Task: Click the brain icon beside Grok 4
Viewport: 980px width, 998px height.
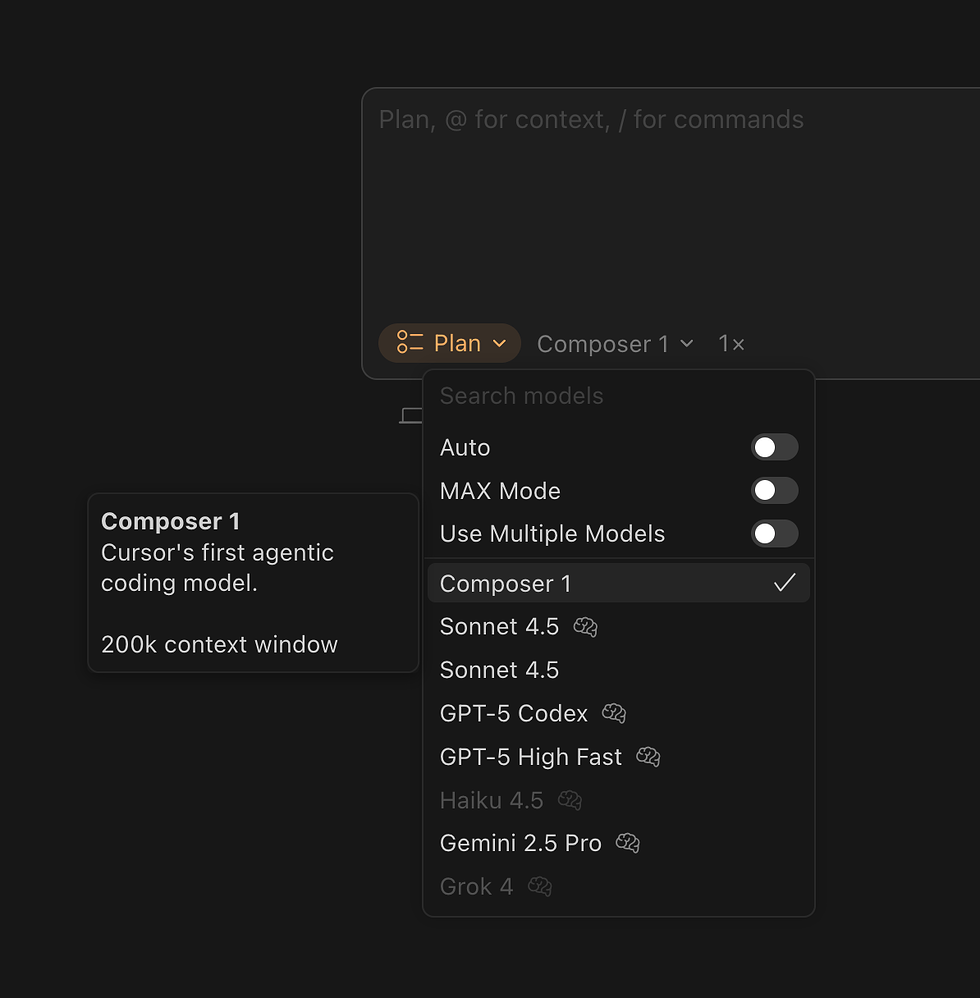Action: 540,886
